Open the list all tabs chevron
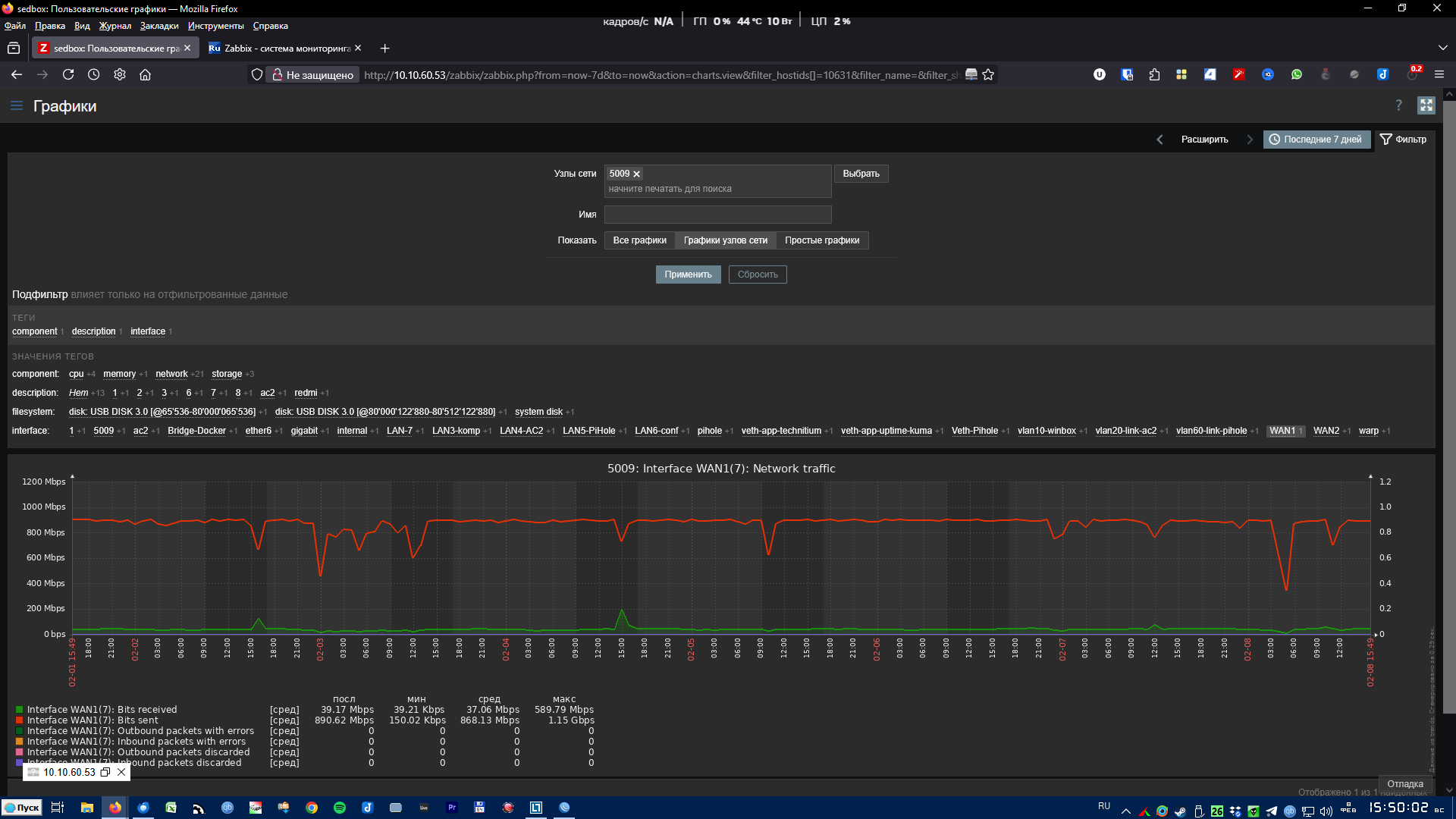Screen dimensions: 1456x819 (1442, 48)
